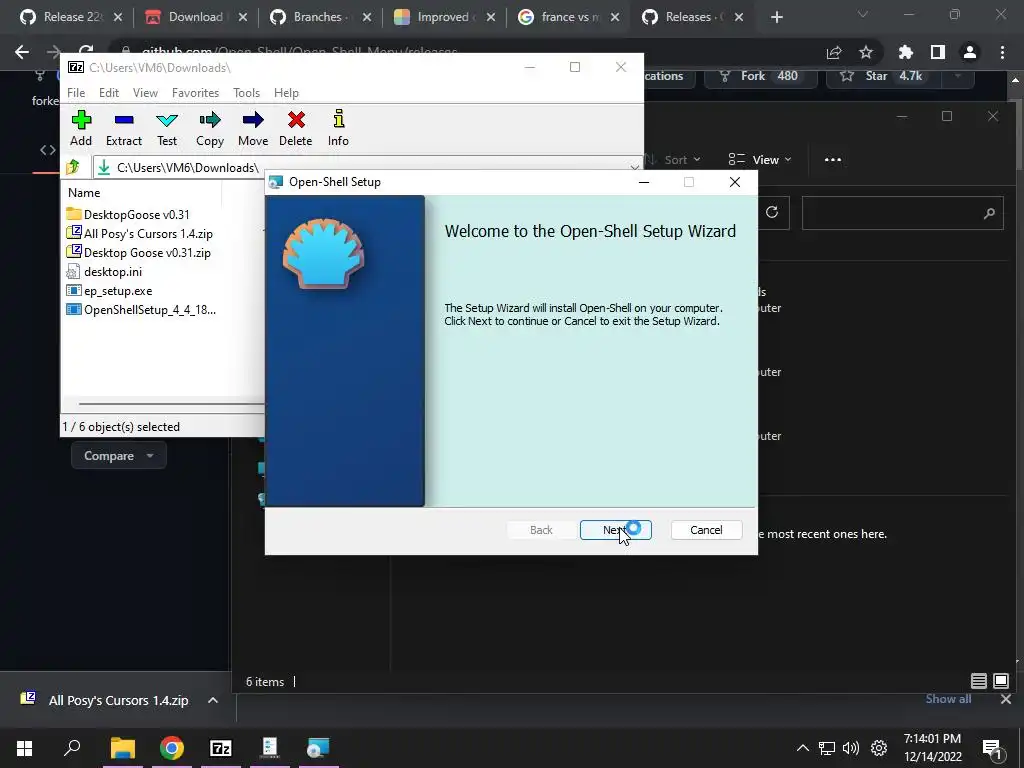Open the View menu in 7-Zip
Image resolution: width=1024 pixels, height=768 pixels.
click(145, 93)
